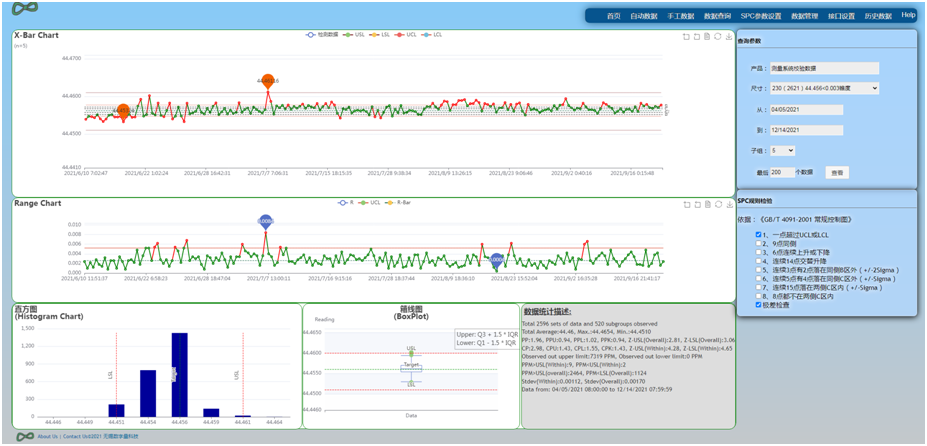The image size is (927, 446).
Task: Click the 从 start date field 04/05/2021
Action: [806, 109]
